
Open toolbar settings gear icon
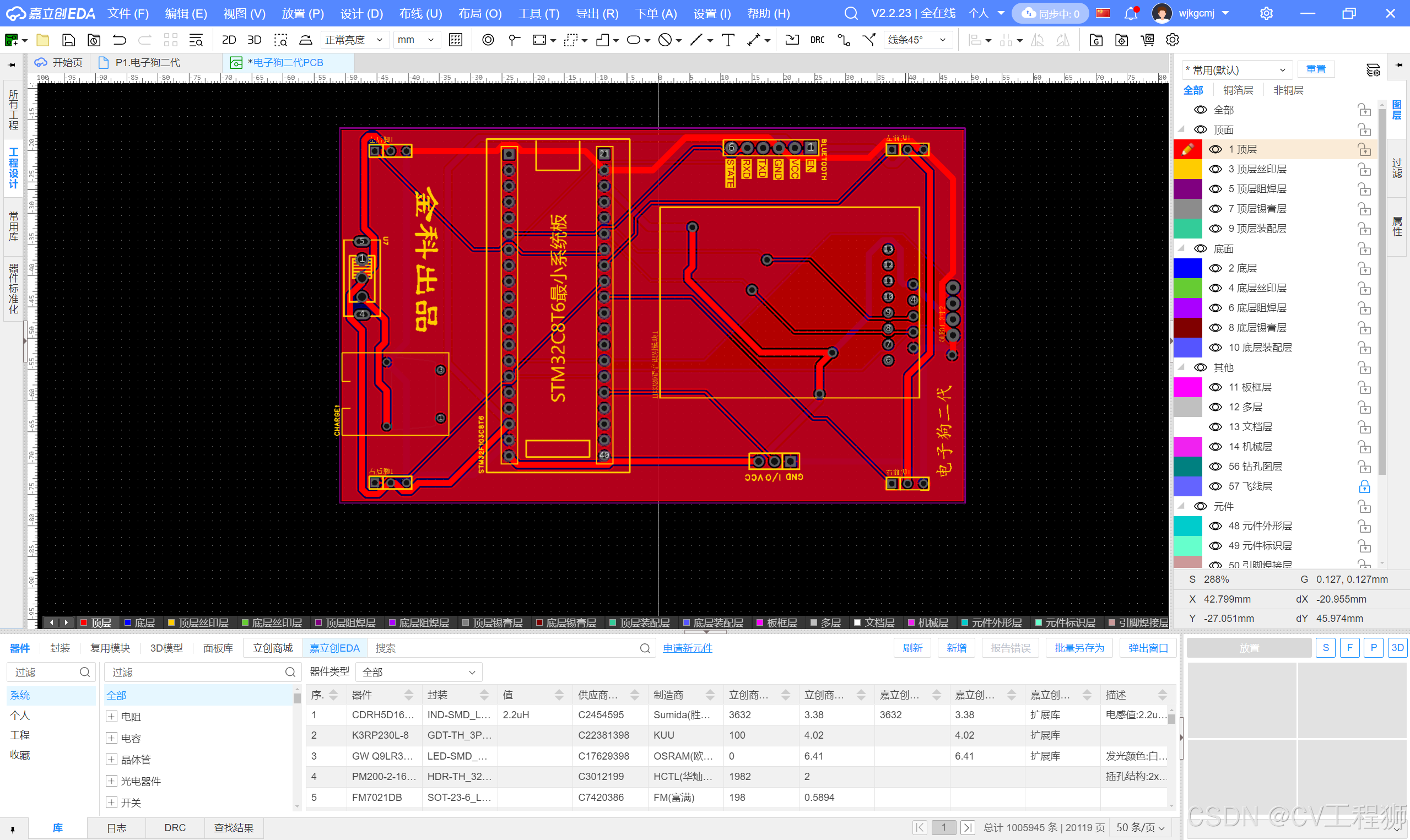point(1173,40)
